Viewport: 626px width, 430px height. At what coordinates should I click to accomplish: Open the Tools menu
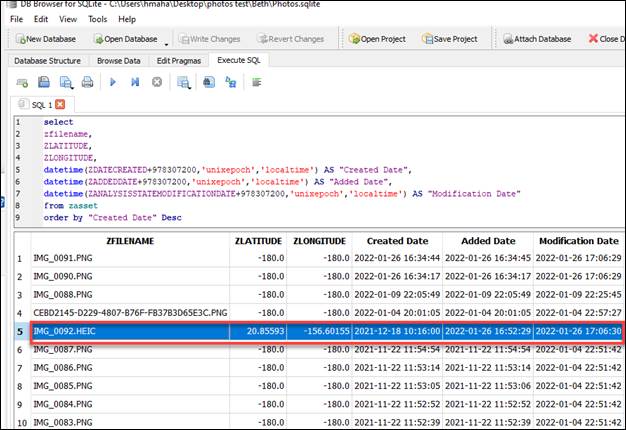pyautogui.click(x=97, y=18)
